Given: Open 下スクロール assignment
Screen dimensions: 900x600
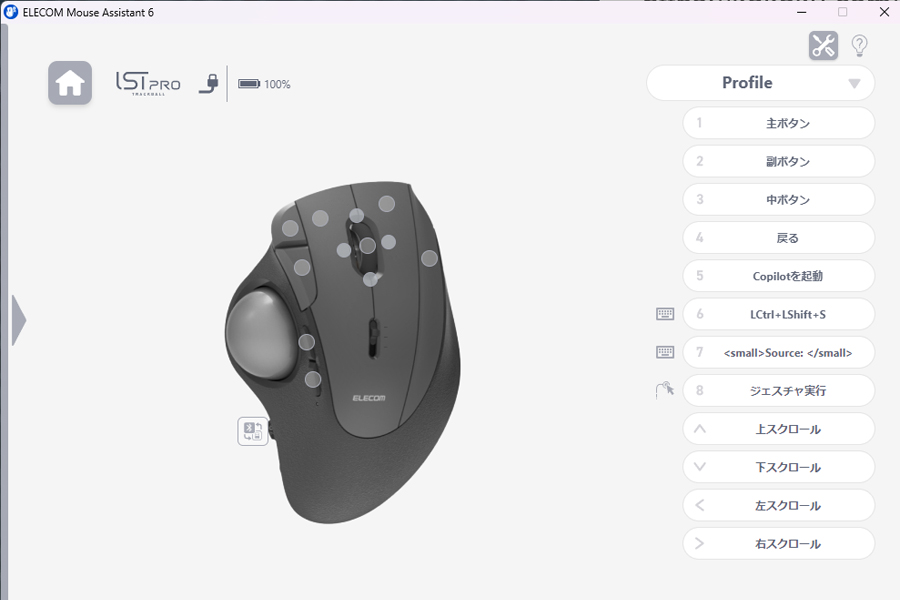Looking at the screenshot, I should [779, 467].
